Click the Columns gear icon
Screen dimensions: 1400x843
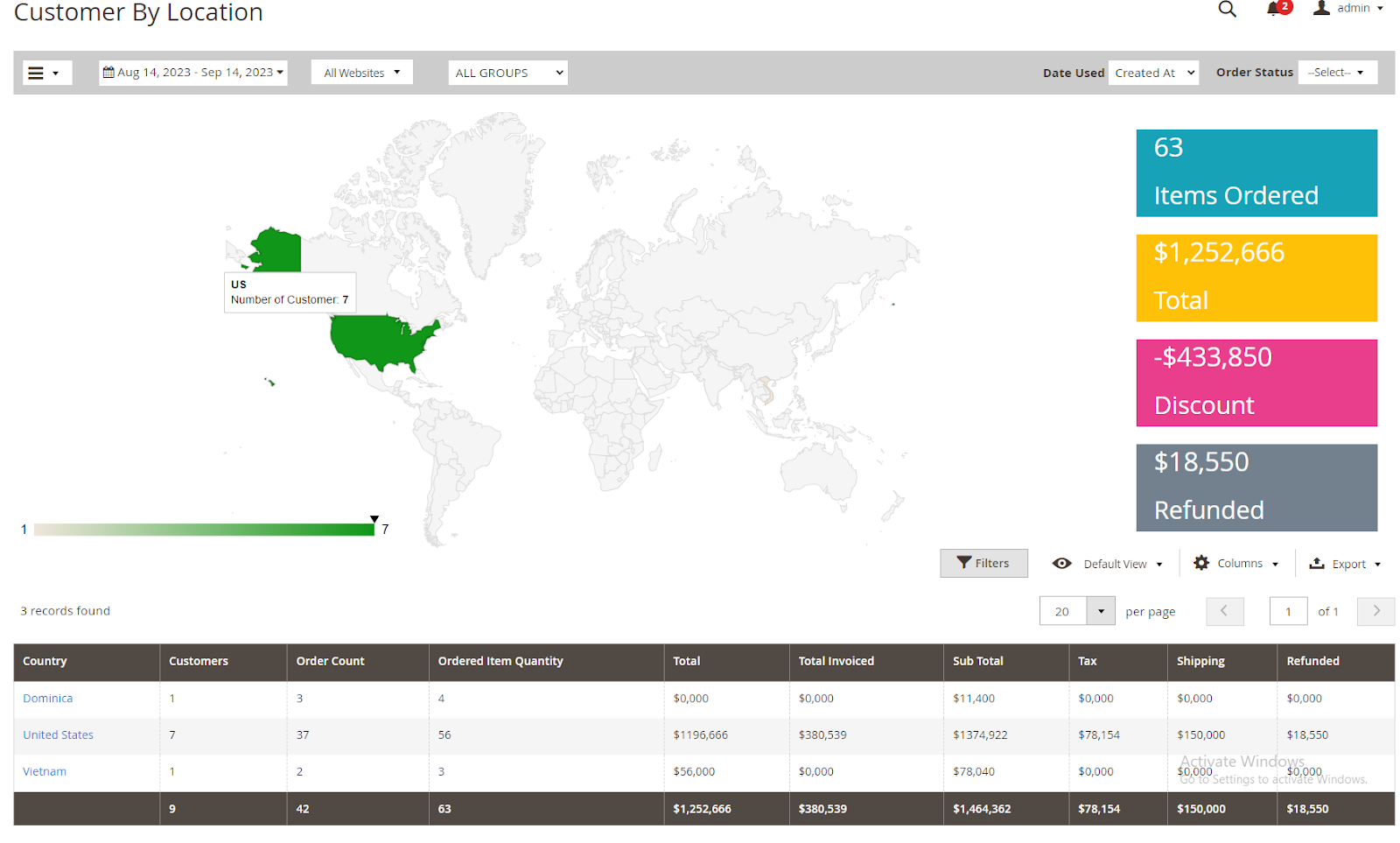[1201, 564]
